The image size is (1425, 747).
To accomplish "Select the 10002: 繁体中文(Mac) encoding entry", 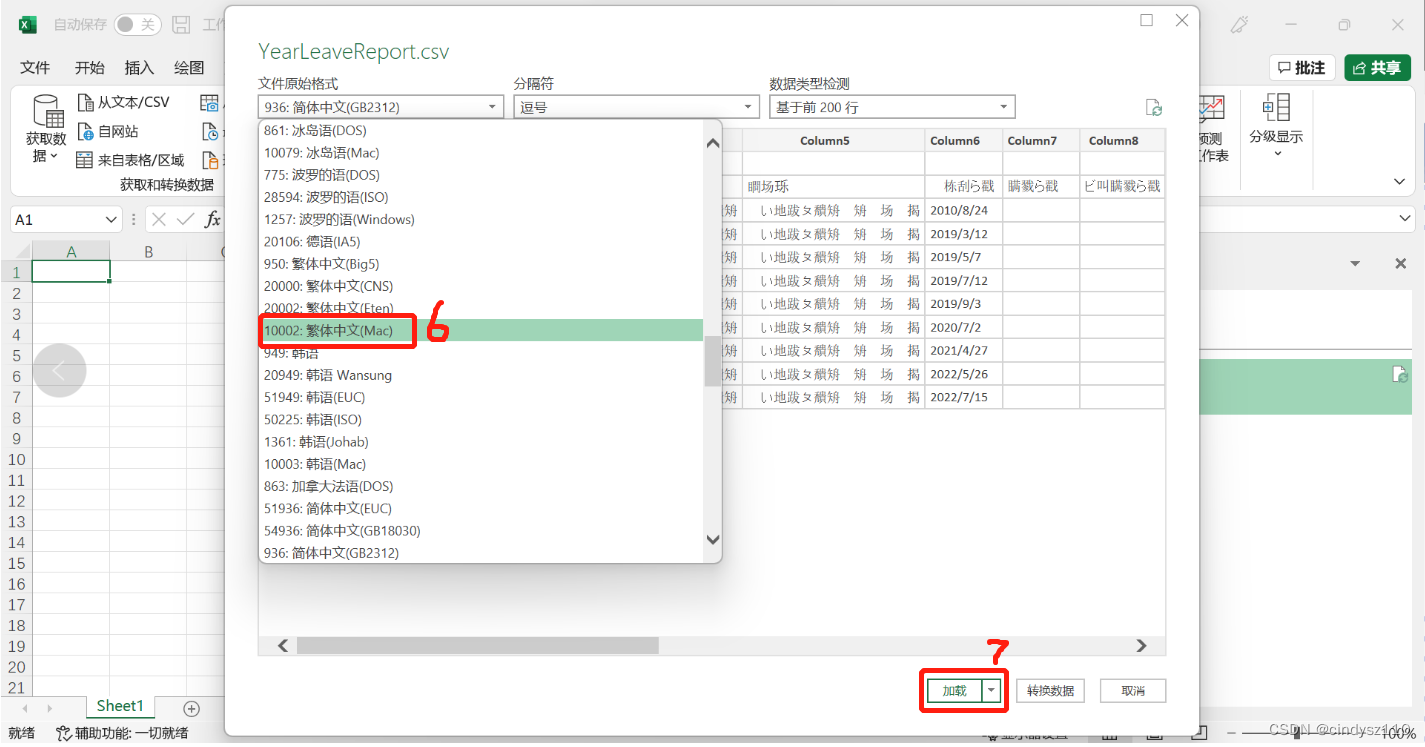I will click(337, 330).
